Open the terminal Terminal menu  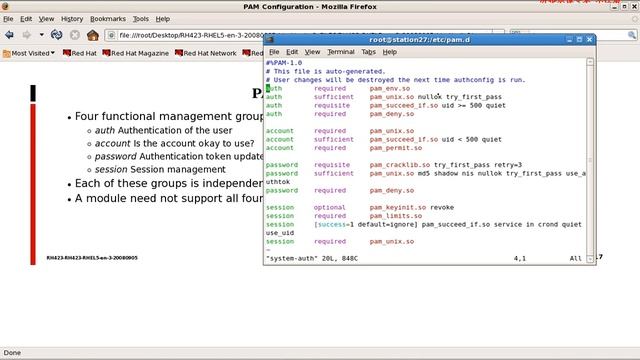[341, 52]
